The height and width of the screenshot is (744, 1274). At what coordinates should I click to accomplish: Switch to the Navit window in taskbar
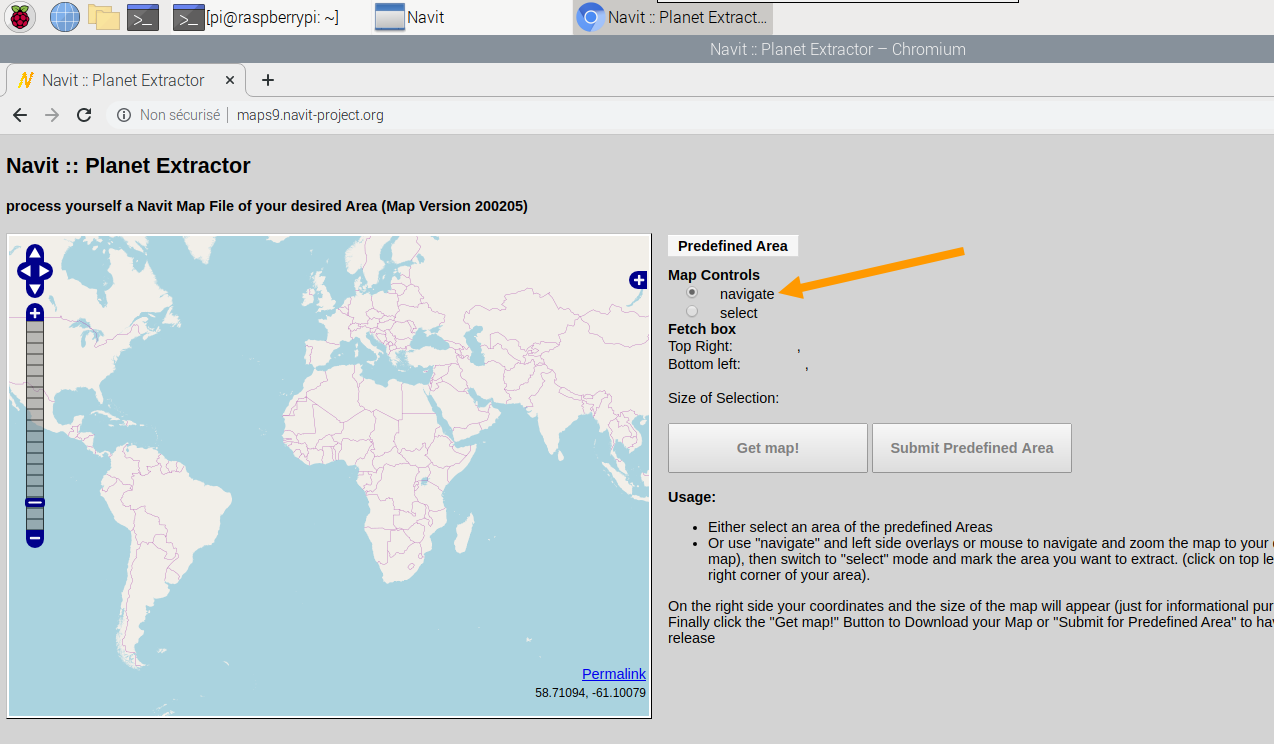click(x=410, y=17)
